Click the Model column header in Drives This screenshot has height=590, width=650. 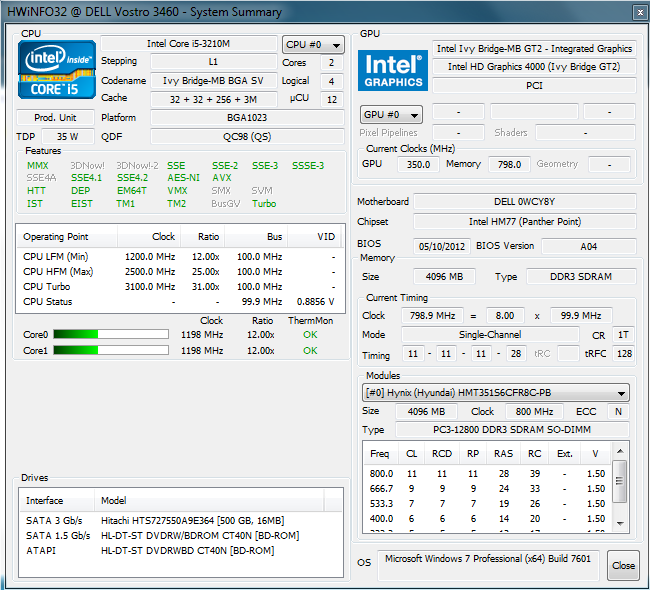coord(209,500)
